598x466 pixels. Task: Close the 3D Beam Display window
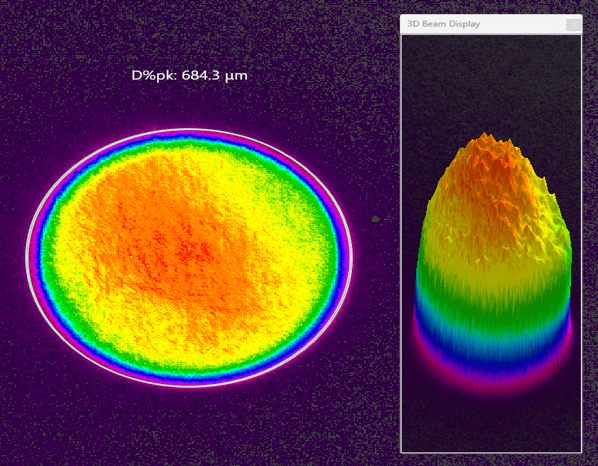pos(573,25)
